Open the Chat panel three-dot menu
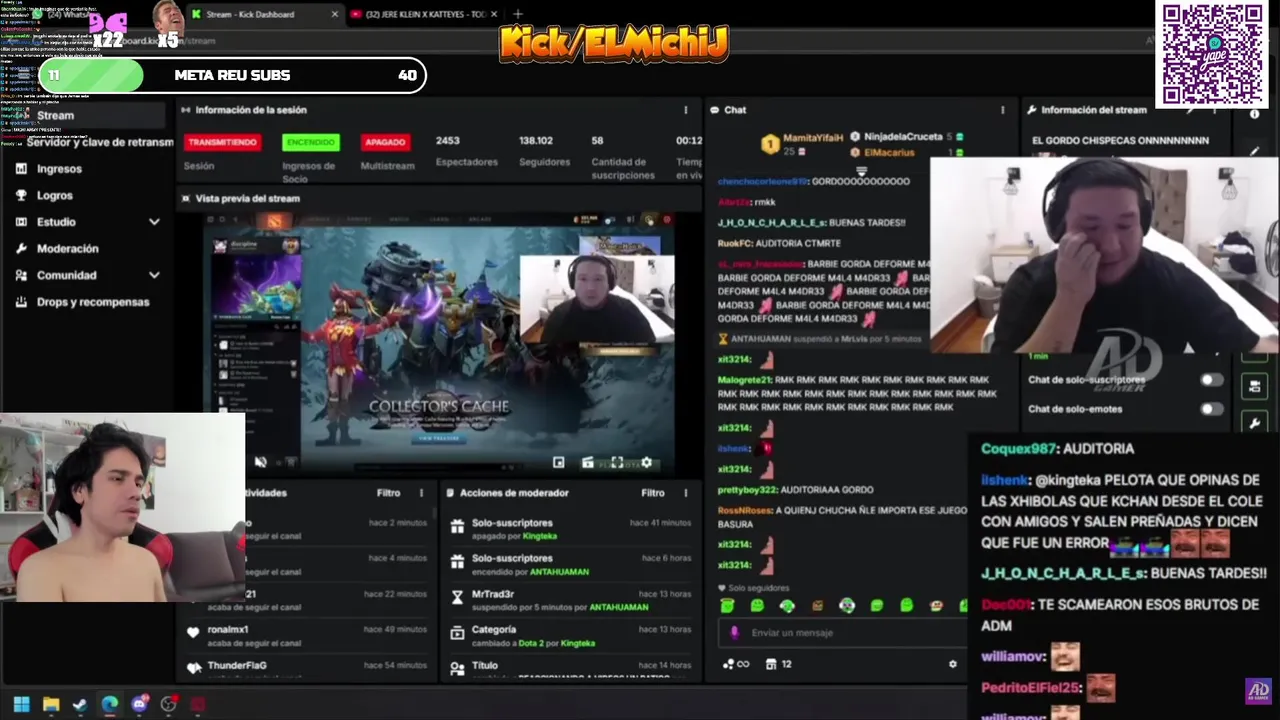1280x720 pixels. [x=1002, y=110]
